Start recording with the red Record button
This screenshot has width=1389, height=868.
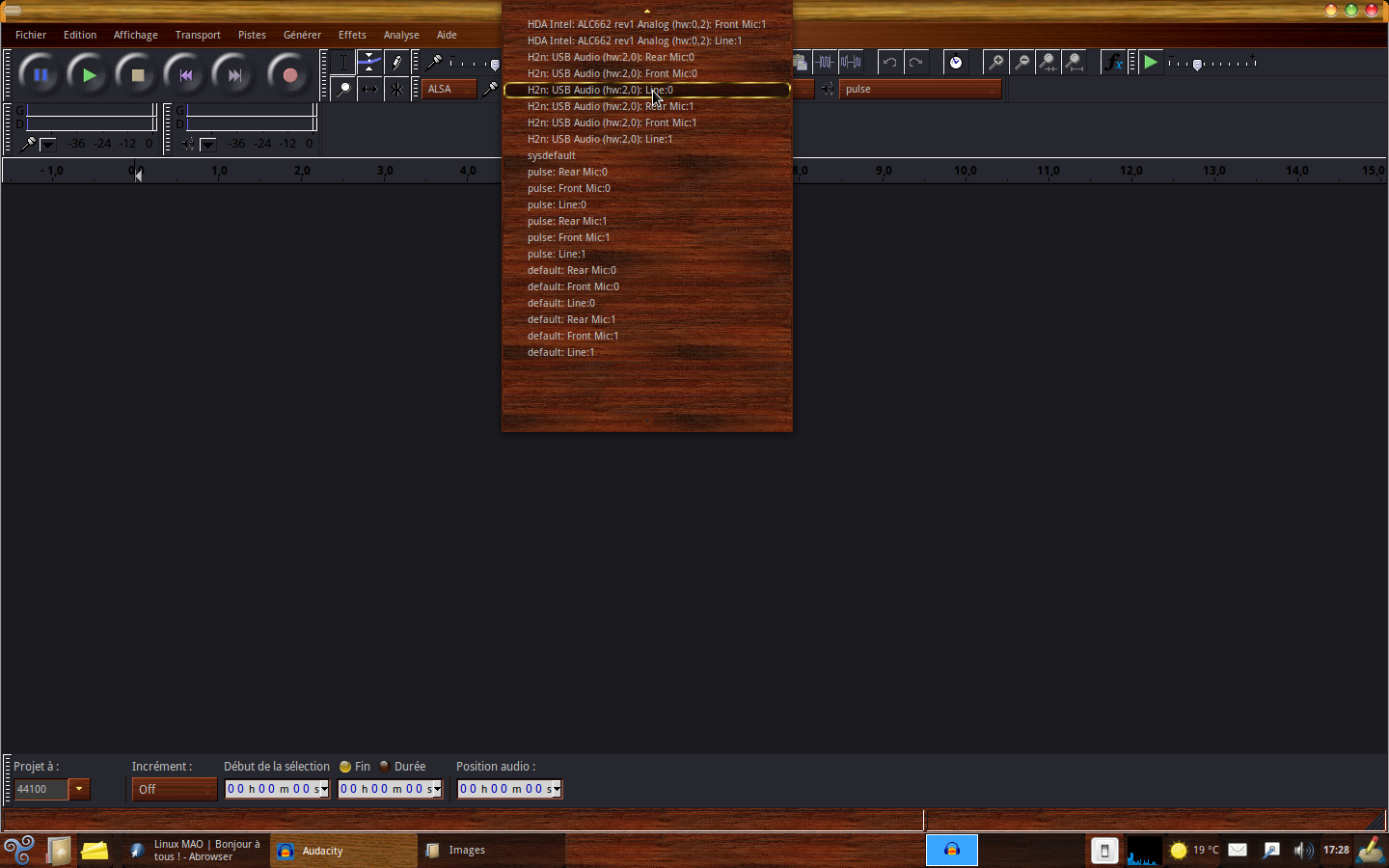[x=288, y=74]
